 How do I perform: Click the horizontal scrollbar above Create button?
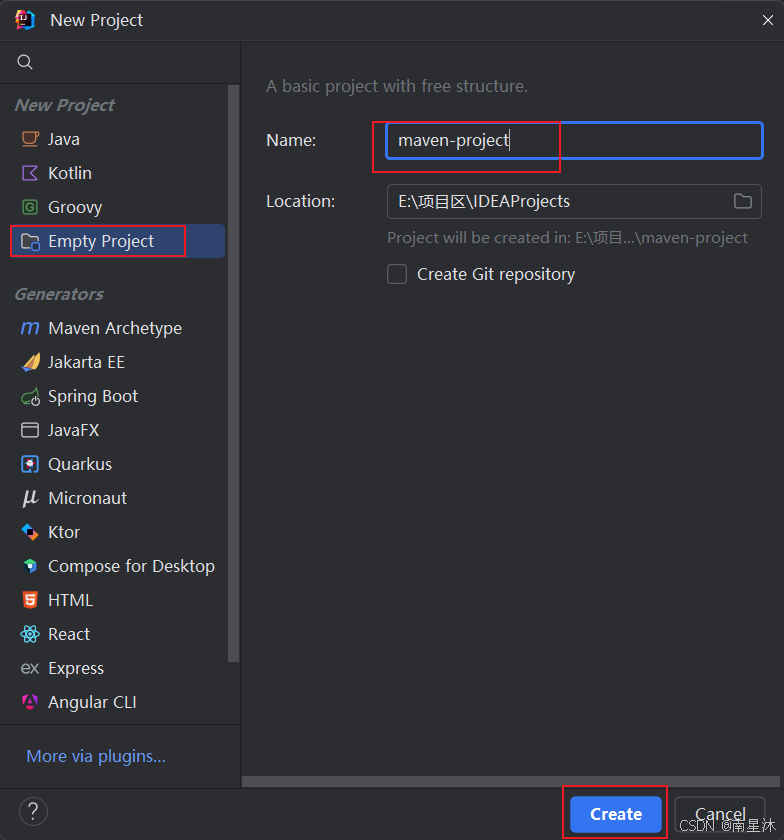(x=511, y=782)
